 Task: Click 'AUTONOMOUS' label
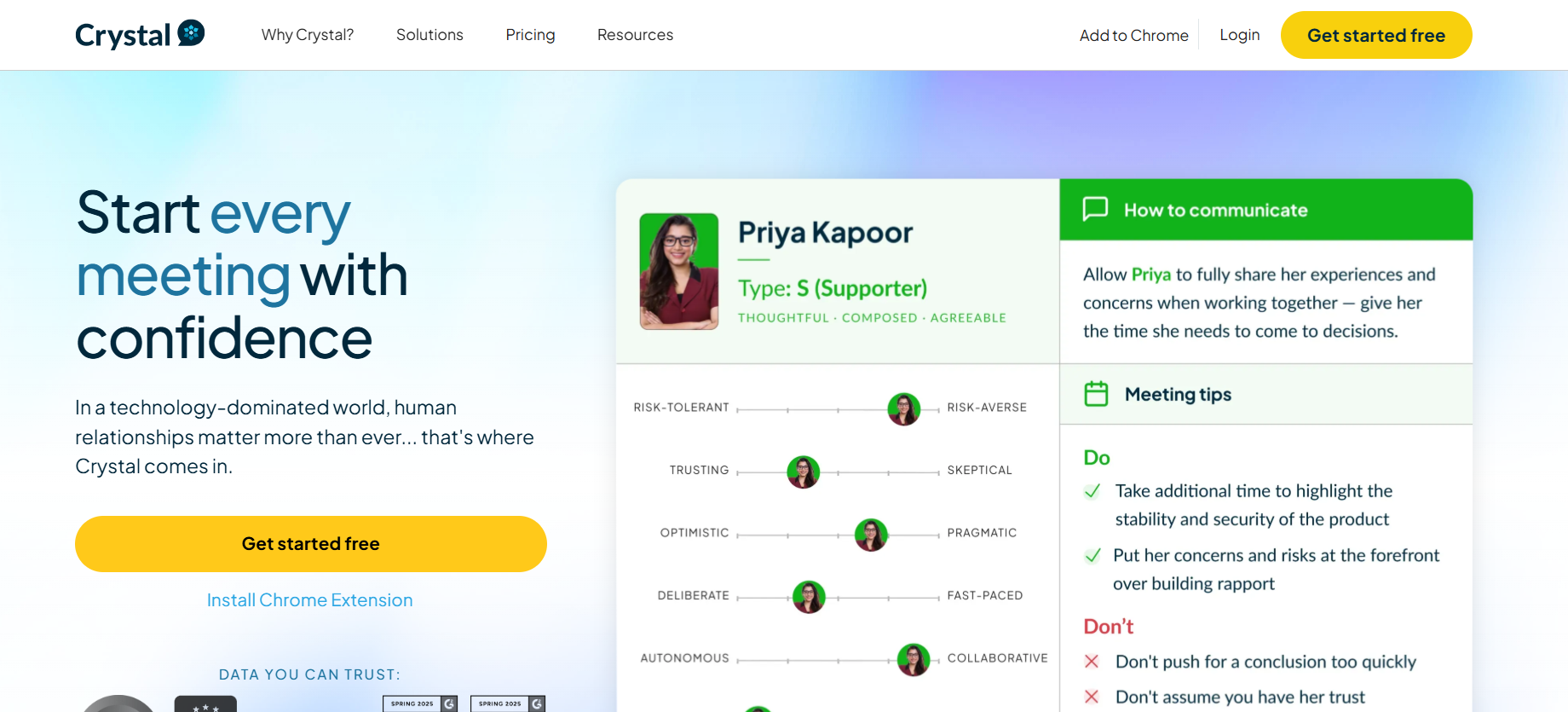point(684,658)
